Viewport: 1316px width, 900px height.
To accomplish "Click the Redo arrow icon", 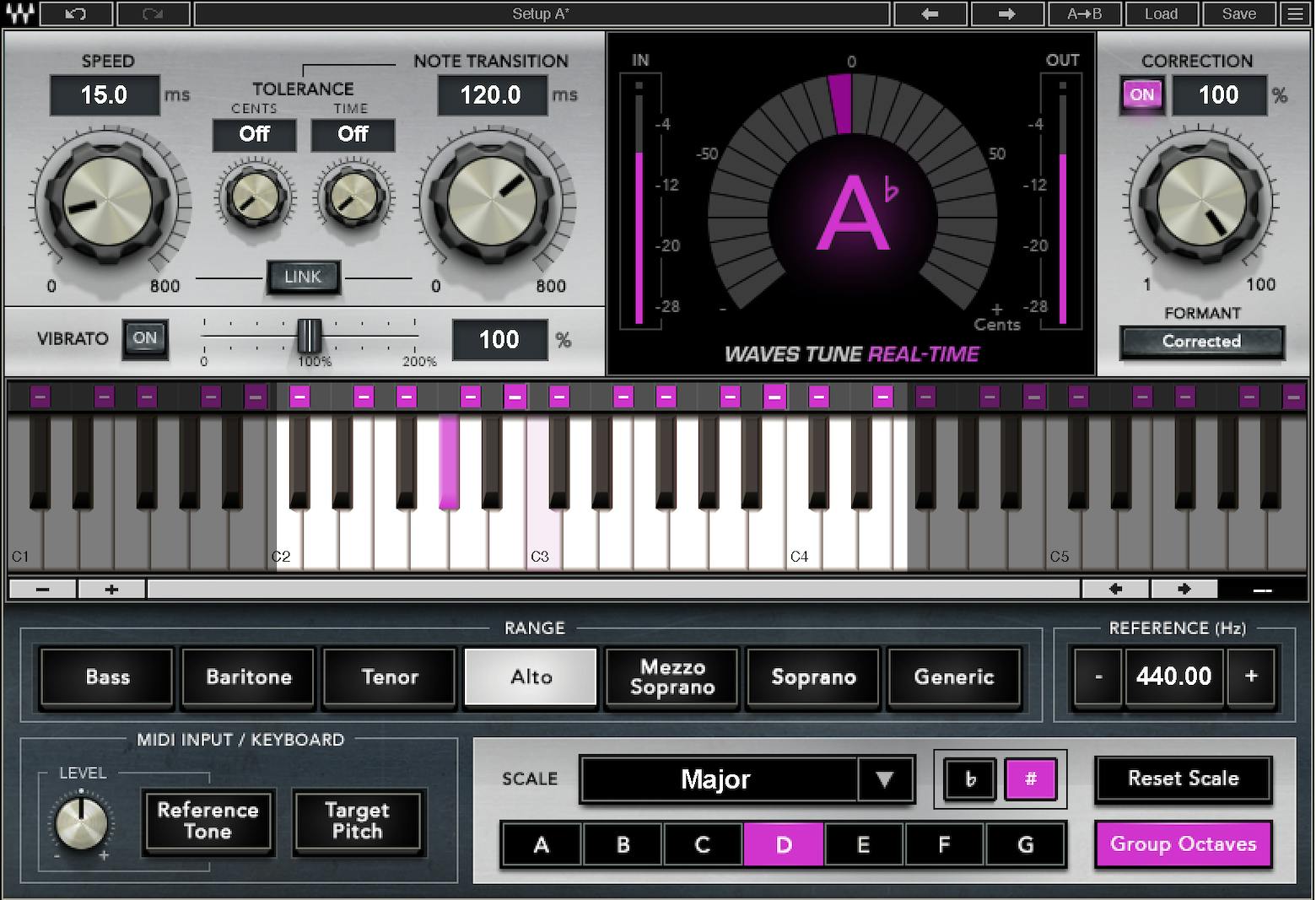I will (x=152, y=13).
